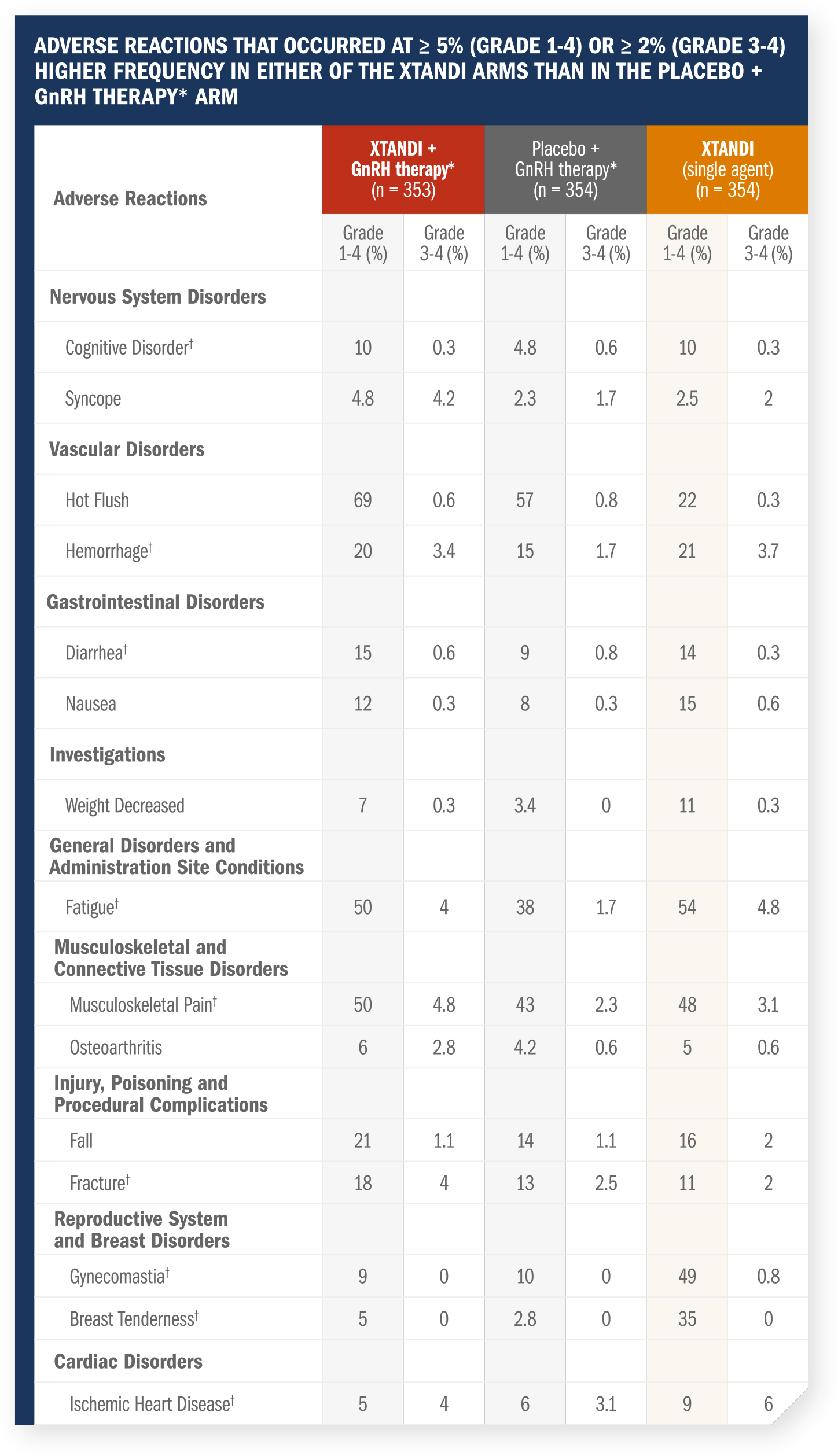
Task: Click the Adverse Reactions column heading
Action: click(130, 199)
